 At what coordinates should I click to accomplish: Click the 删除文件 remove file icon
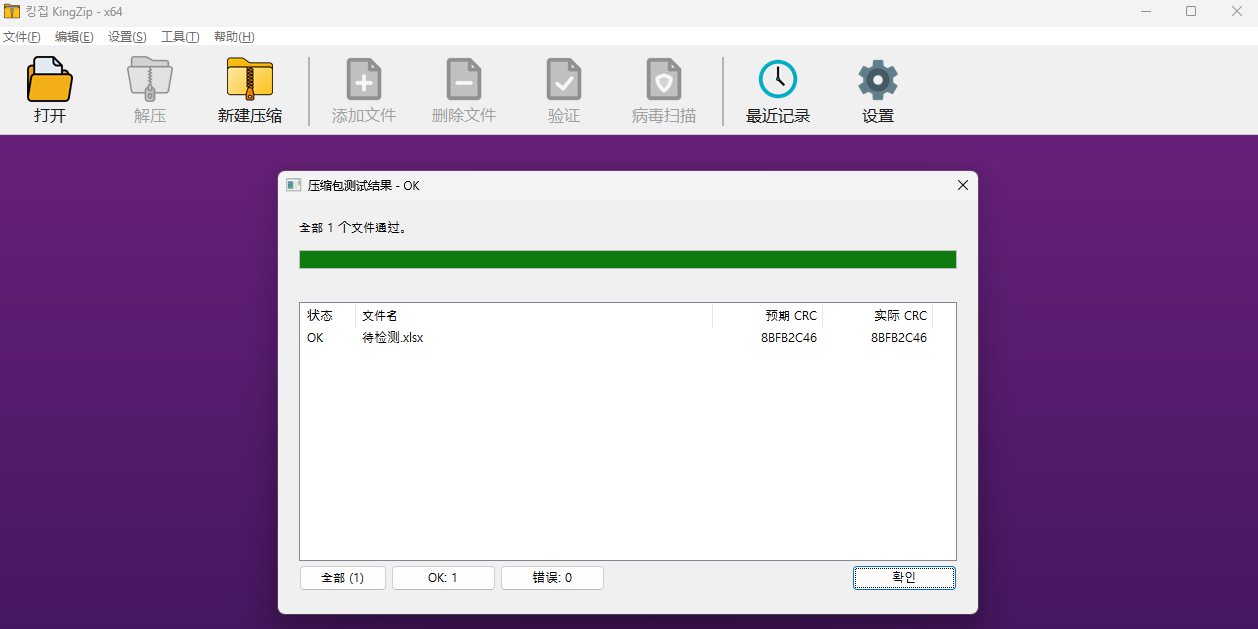464,80
